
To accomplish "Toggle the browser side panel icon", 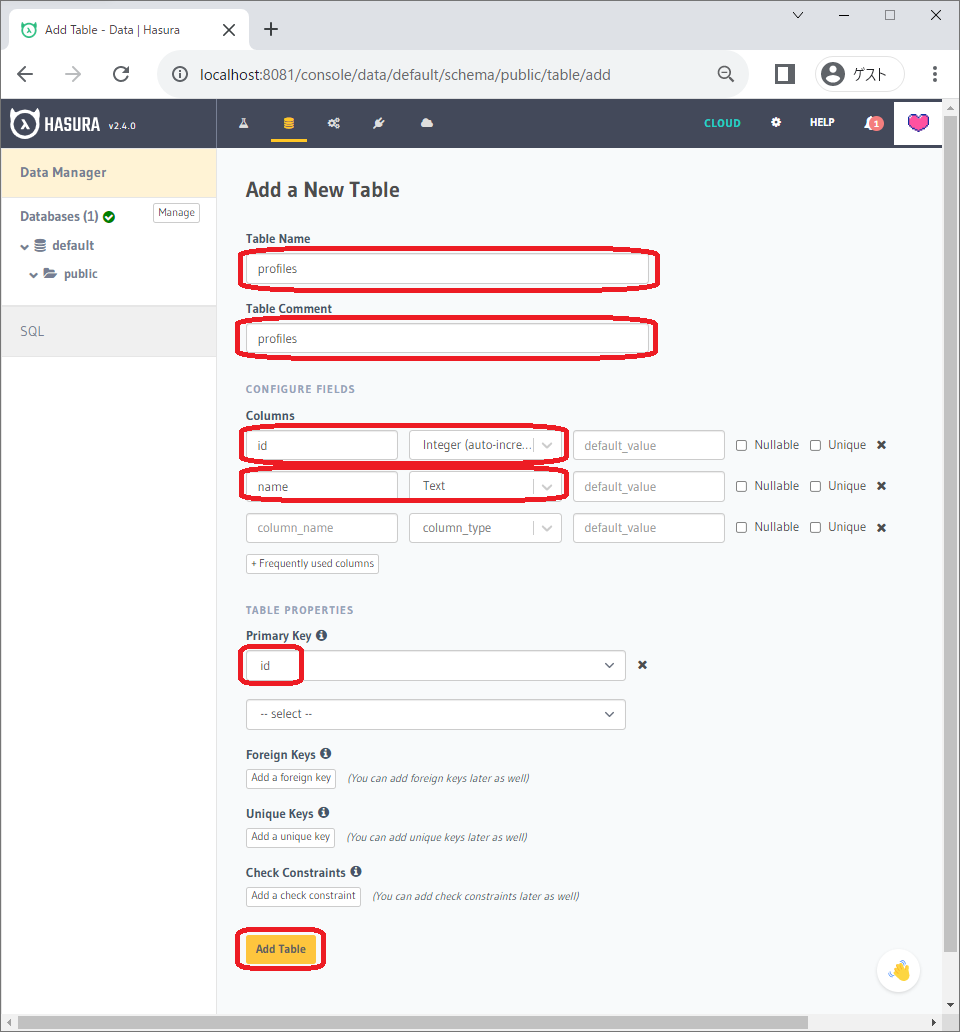I will 784,74.
